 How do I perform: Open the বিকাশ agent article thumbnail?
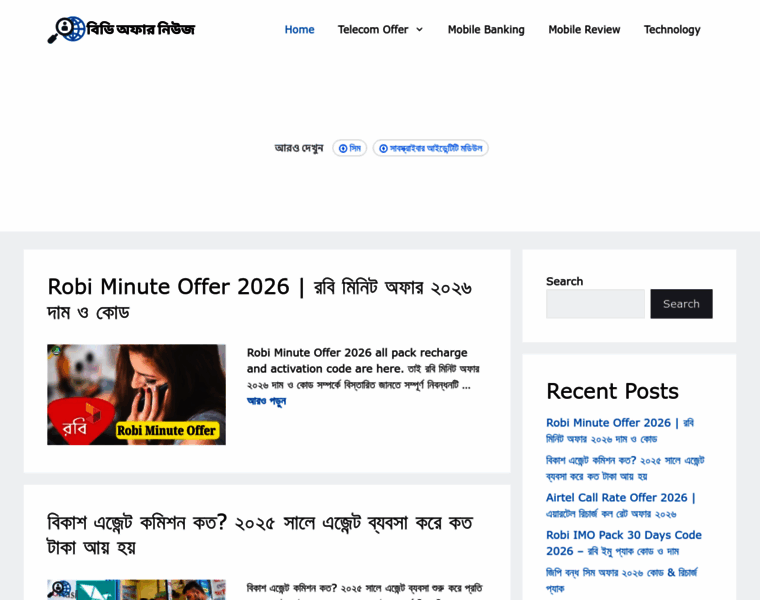136,589
